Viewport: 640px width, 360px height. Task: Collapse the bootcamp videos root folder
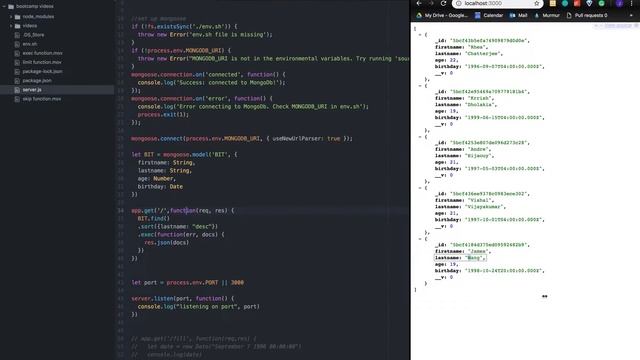point(4,7)
